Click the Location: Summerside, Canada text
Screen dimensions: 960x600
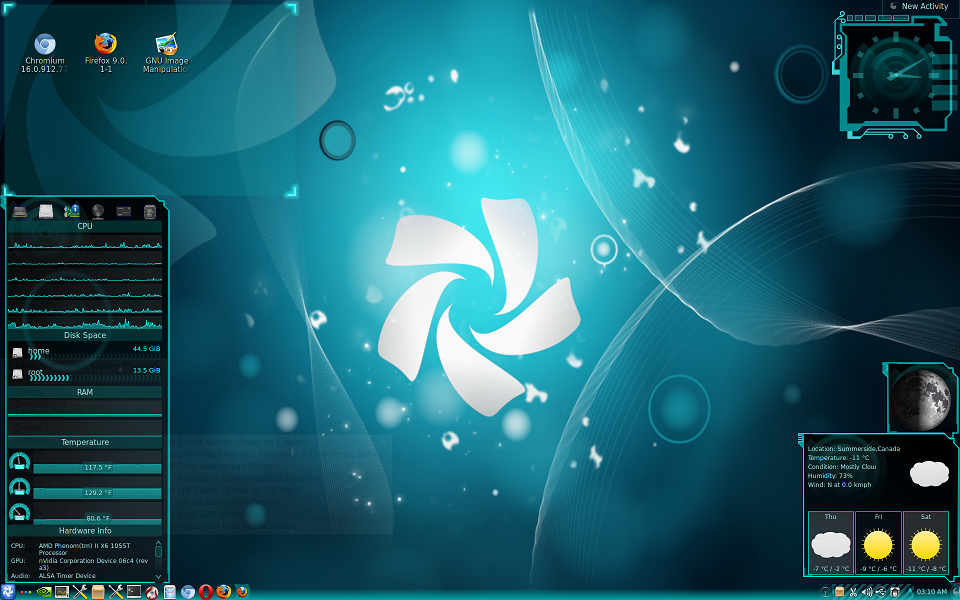tap(853, 449)
